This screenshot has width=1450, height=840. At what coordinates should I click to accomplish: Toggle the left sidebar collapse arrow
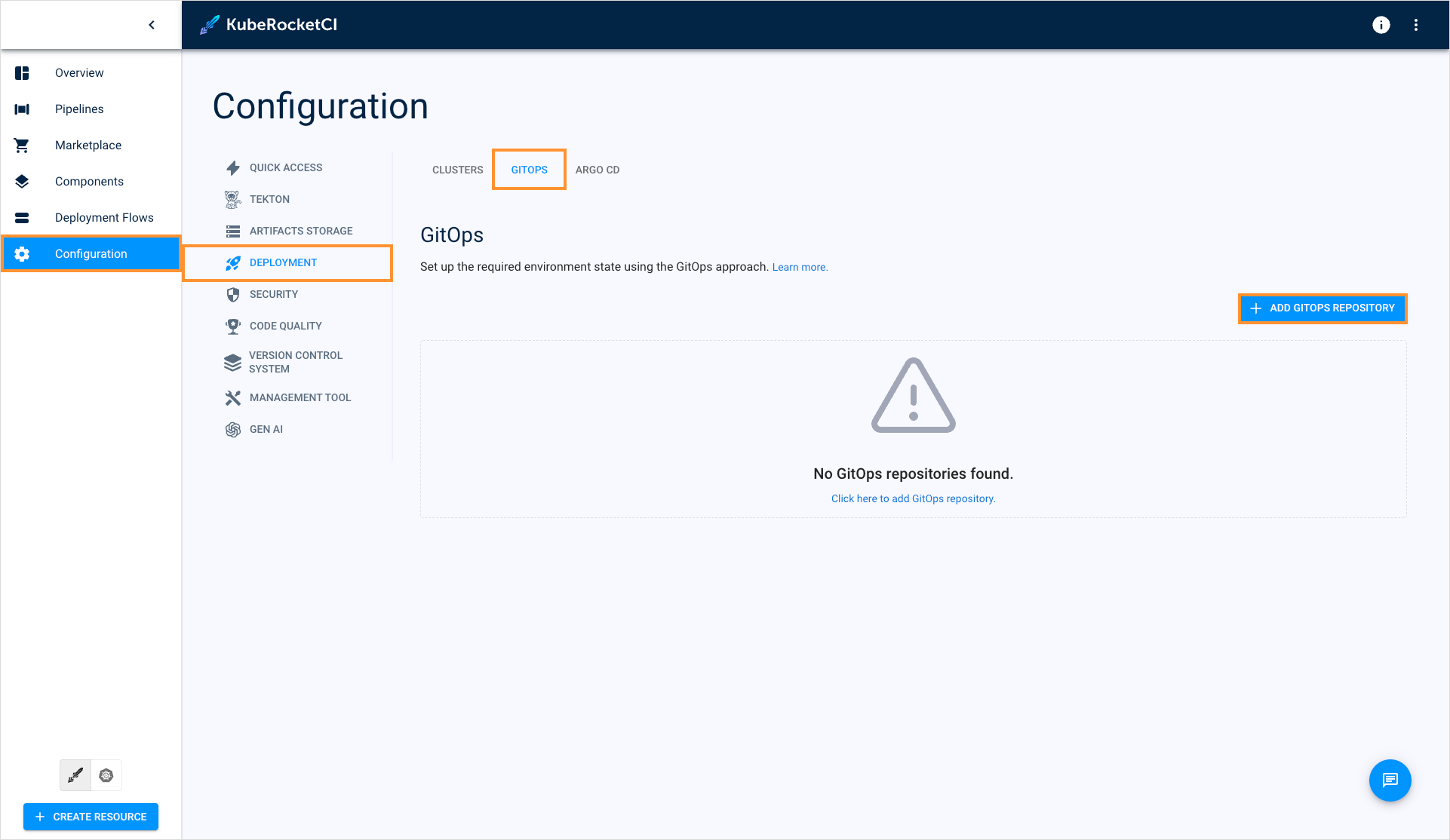pyautogui.click(x=151, y=24)
